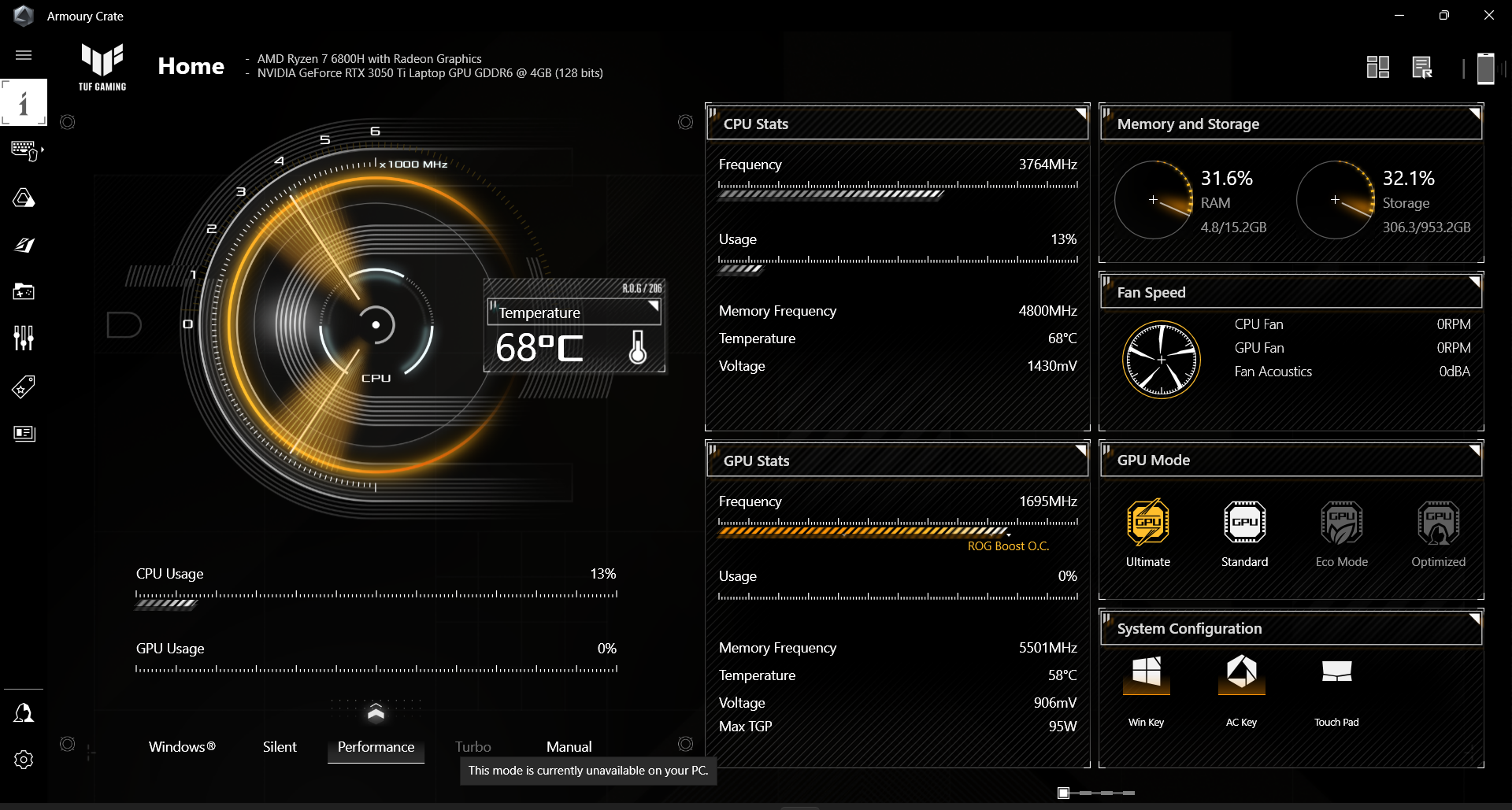Screen dimensions: 1512x810
Task: Open Featured deals tag icon
Action: coord(24,387)
